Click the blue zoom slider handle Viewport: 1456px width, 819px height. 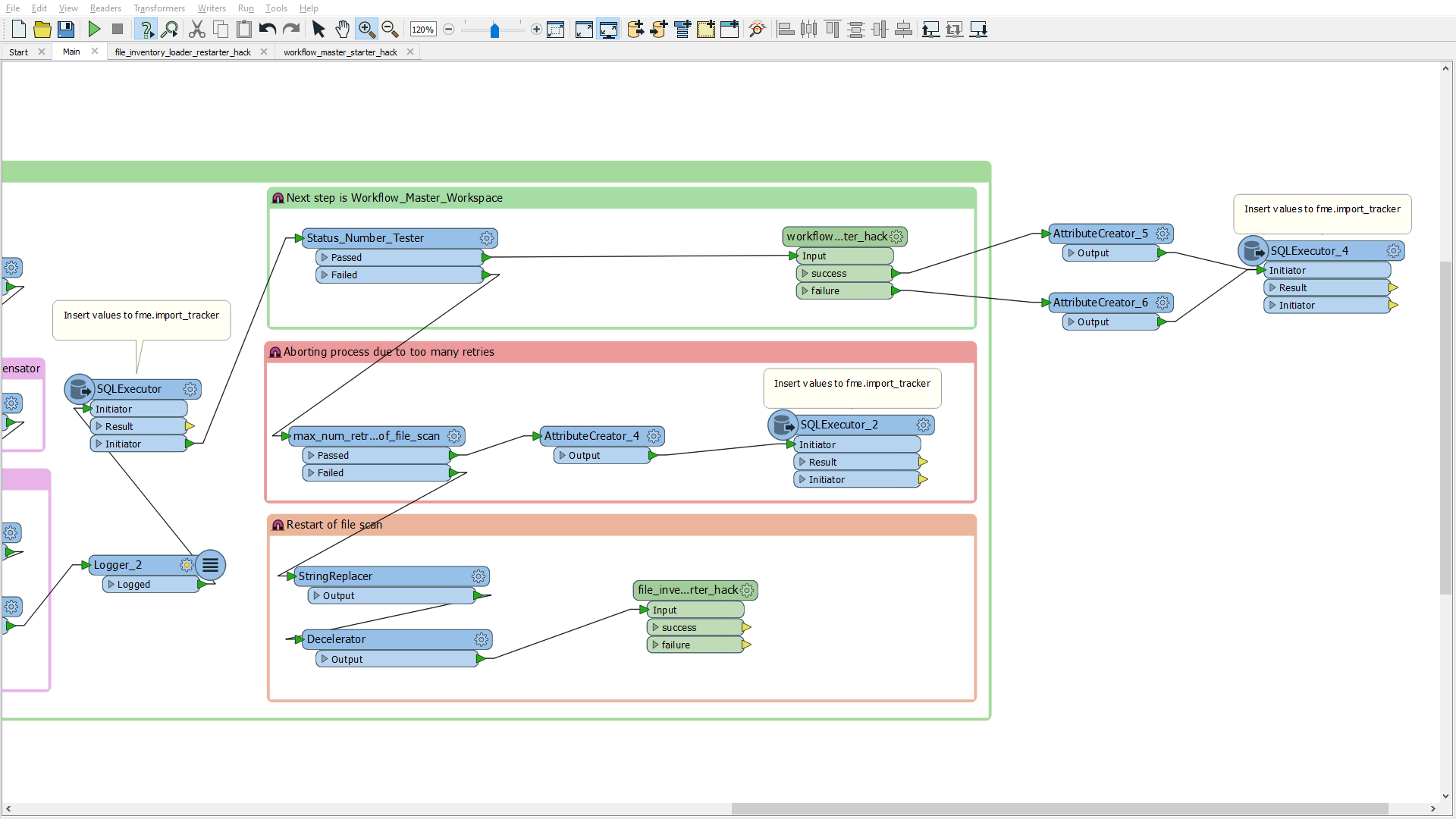coord(494,30)
